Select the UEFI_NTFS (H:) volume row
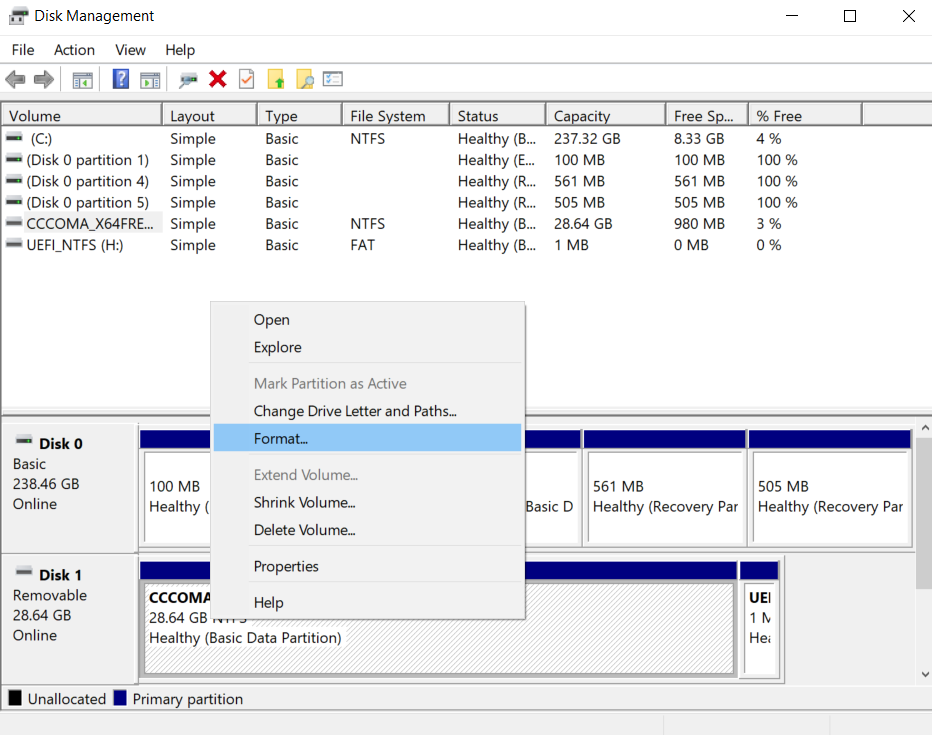The width and height of the screenshot is (932, 735). pos(75,245)
